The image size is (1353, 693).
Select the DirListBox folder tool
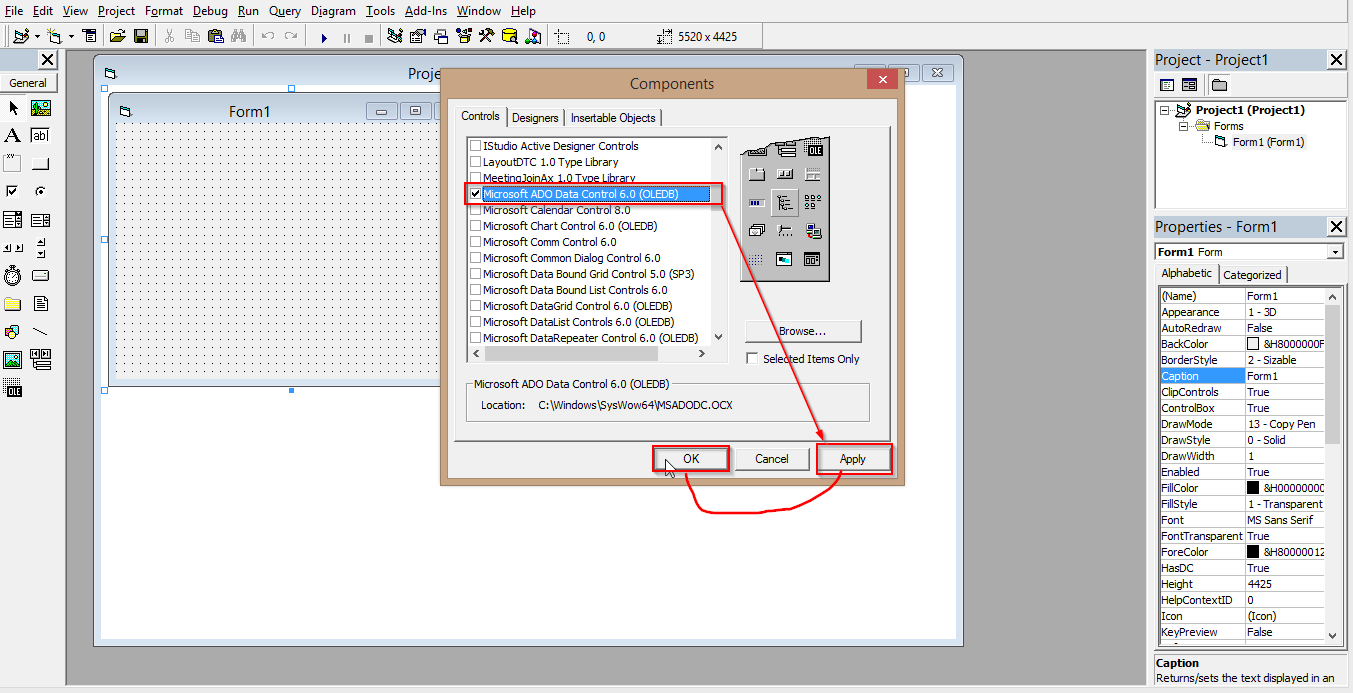(13, 303)
